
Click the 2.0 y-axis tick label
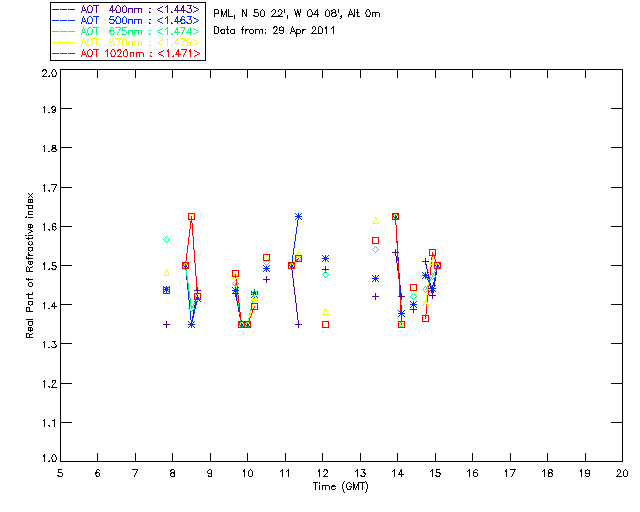click(x=49, y=73)
